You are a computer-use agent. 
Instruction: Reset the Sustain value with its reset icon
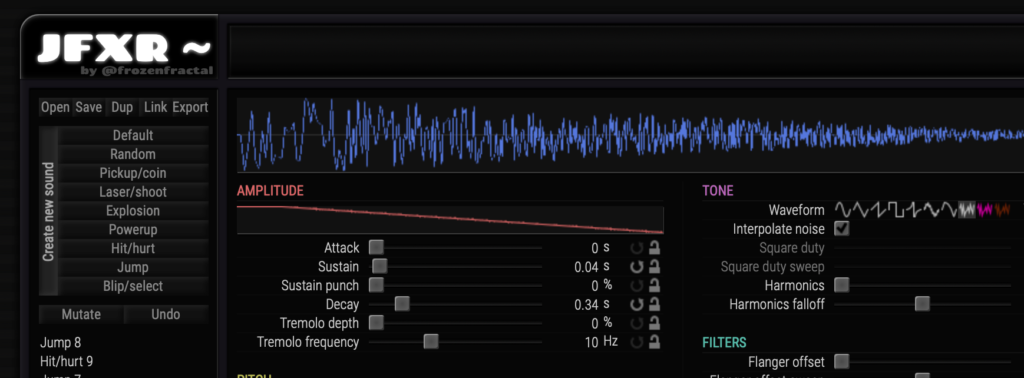[637, 266]
